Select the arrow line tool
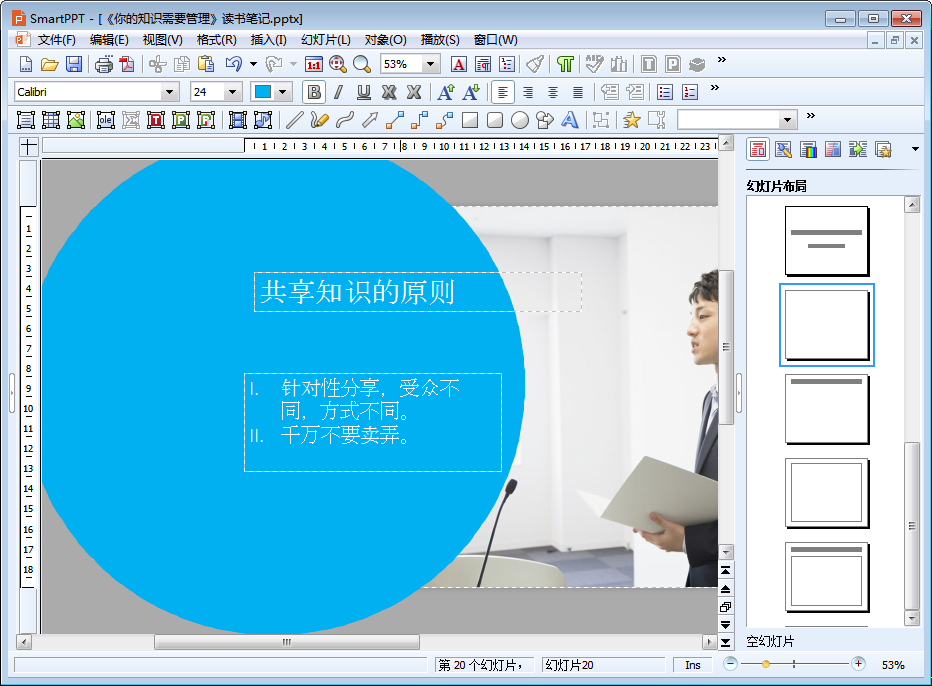Image resolution: width=932 pixels, height=686 pixels. click(370, 120)
